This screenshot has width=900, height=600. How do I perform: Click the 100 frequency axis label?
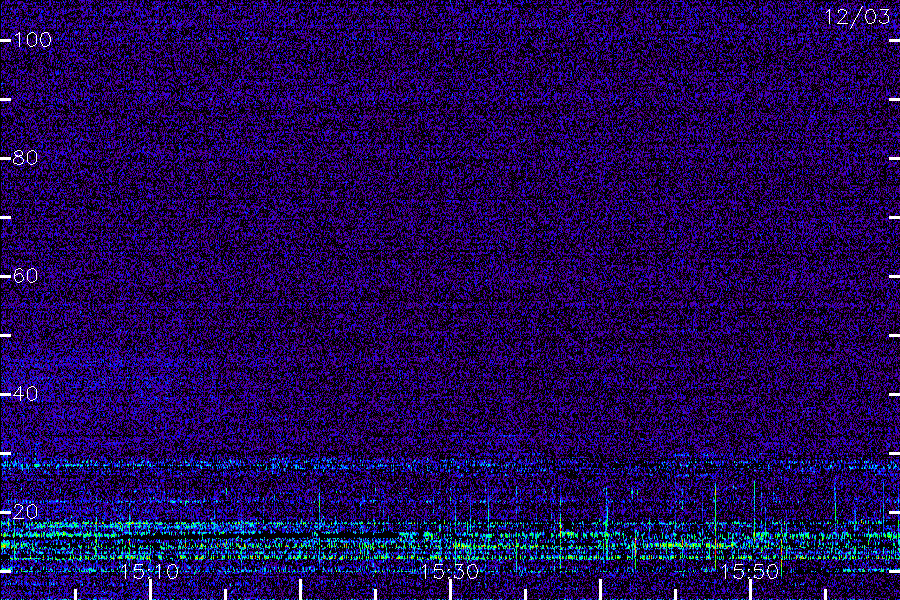point(33,40)
